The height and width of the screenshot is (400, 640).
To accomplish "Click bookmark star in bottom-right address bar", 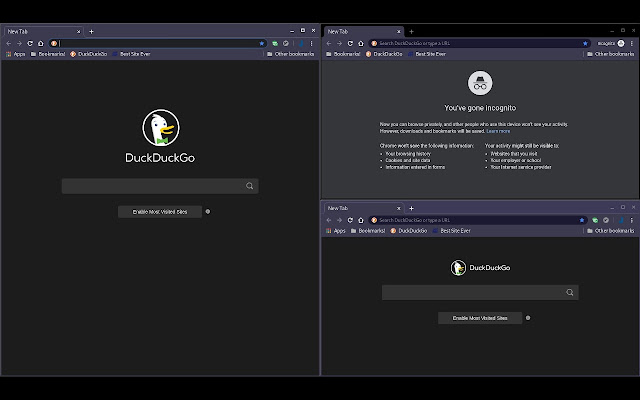I will coord(582,220).
